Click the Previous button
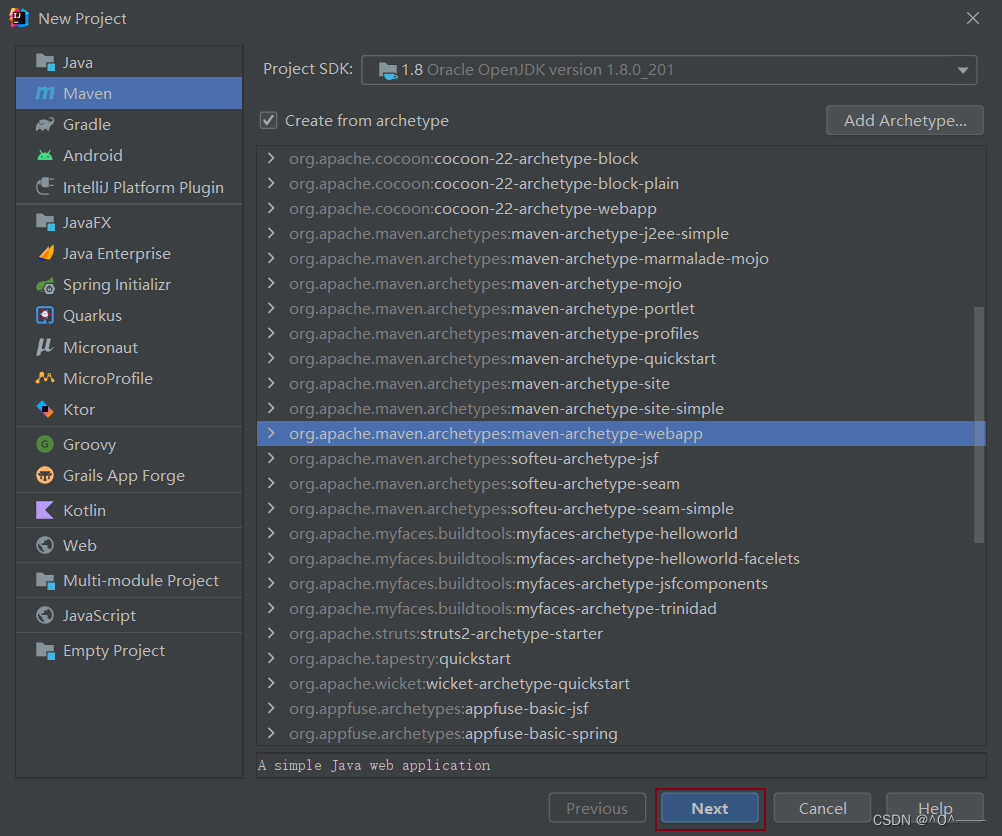This screenshot has height=836, width=1002. click(x=597, y=809)
